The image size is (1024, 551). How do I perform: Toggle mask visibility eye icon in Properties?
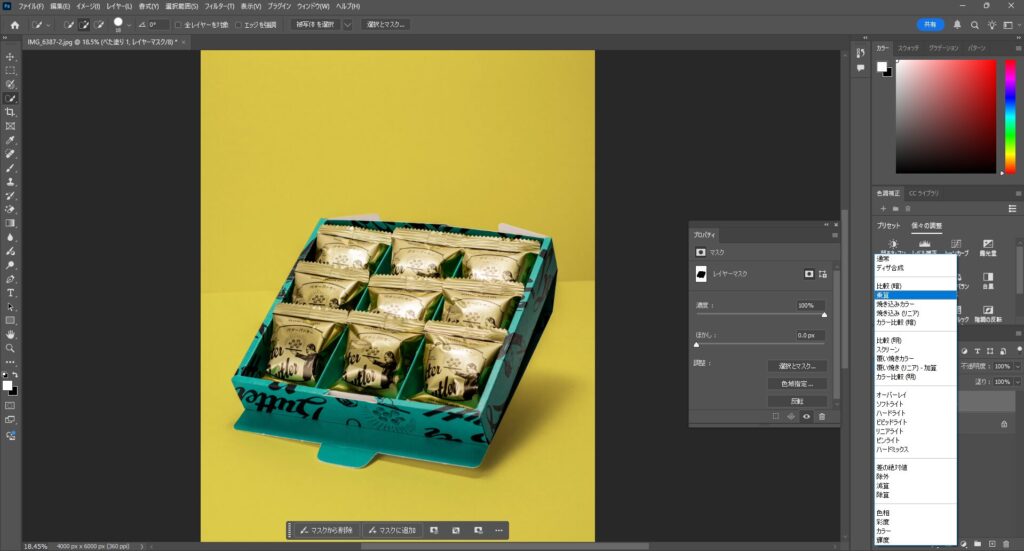(807, 417)
